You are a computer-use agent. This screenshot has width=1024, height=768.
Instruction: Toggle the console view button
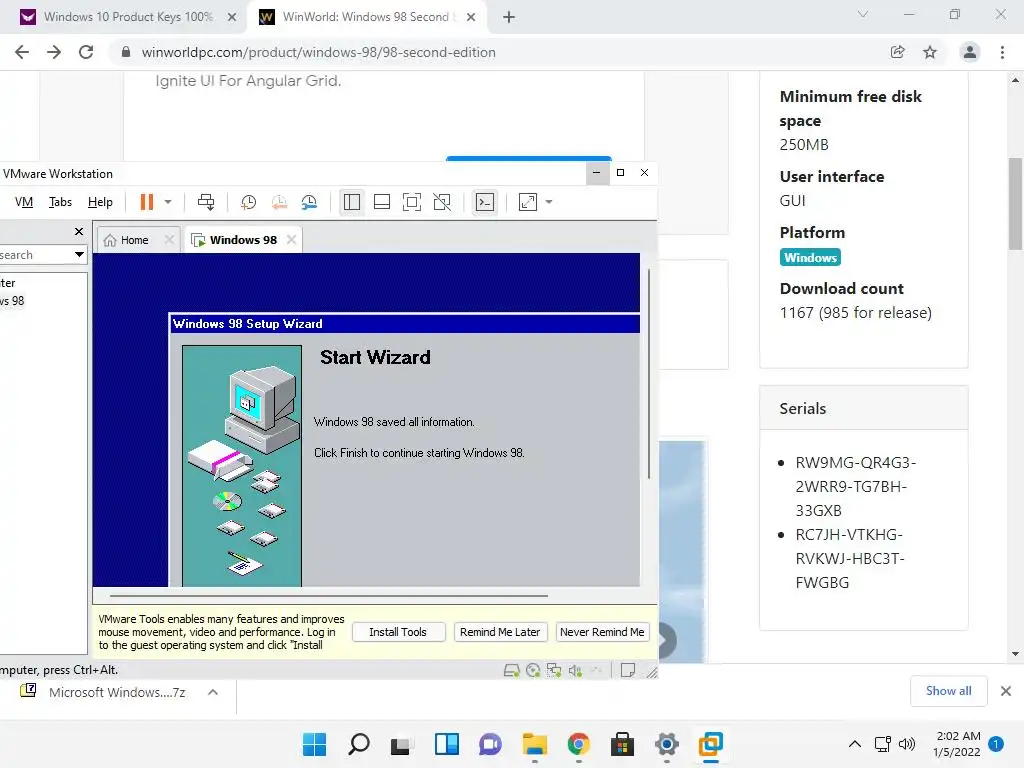coord(485,202)
